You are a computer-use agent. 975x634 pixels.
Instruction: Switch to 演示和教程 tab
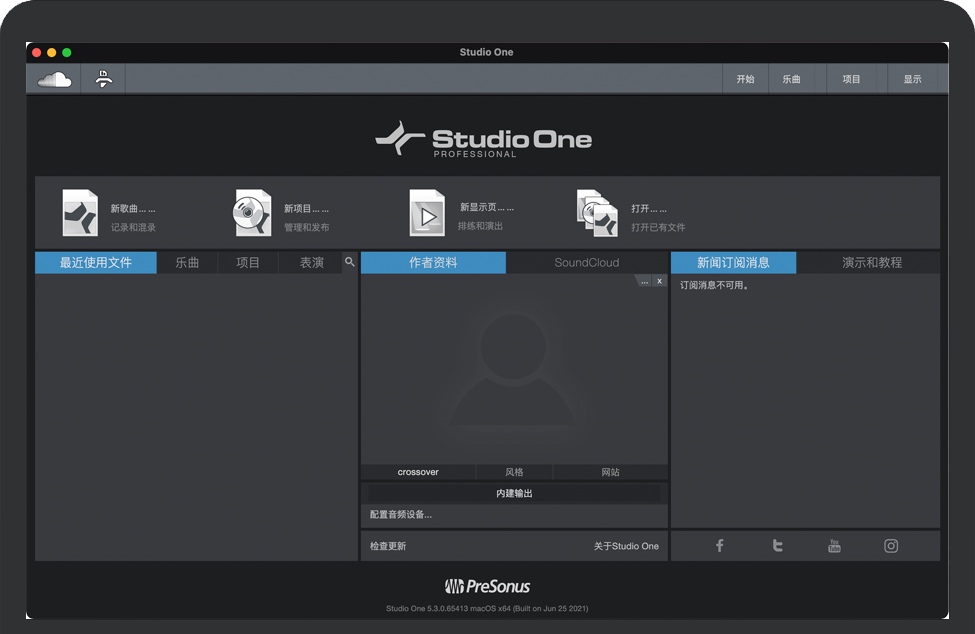coord(871,263)
